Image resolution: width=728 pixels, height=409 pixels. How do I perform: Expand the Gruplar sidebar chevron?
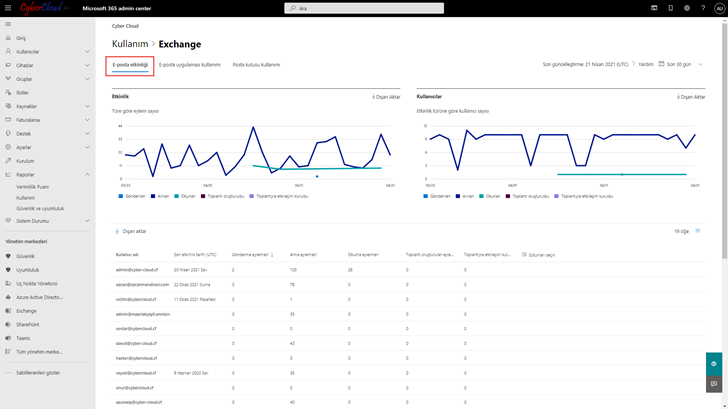click(x=87, y=79)
